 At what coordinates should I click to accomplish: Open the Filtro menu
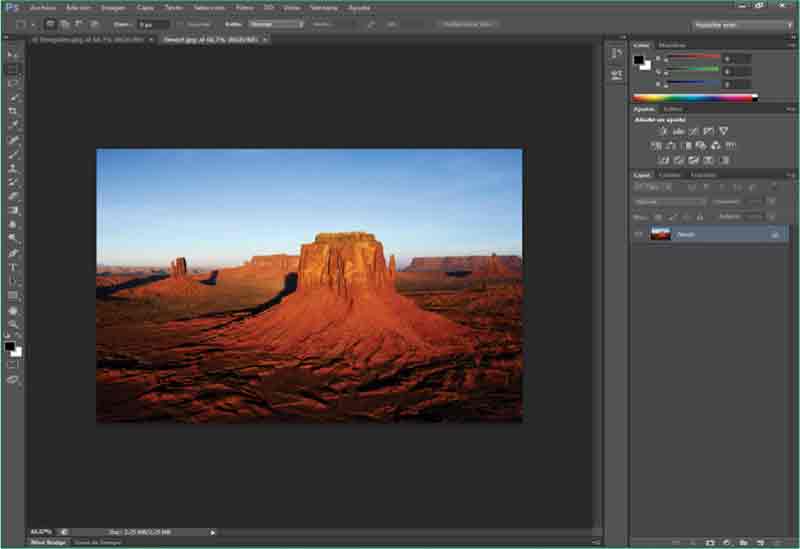244,7
